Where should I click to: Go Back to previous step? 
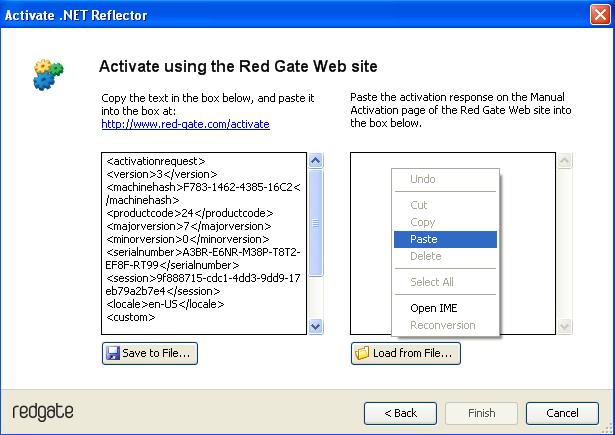pyautogui.click(x=400, y=413)
